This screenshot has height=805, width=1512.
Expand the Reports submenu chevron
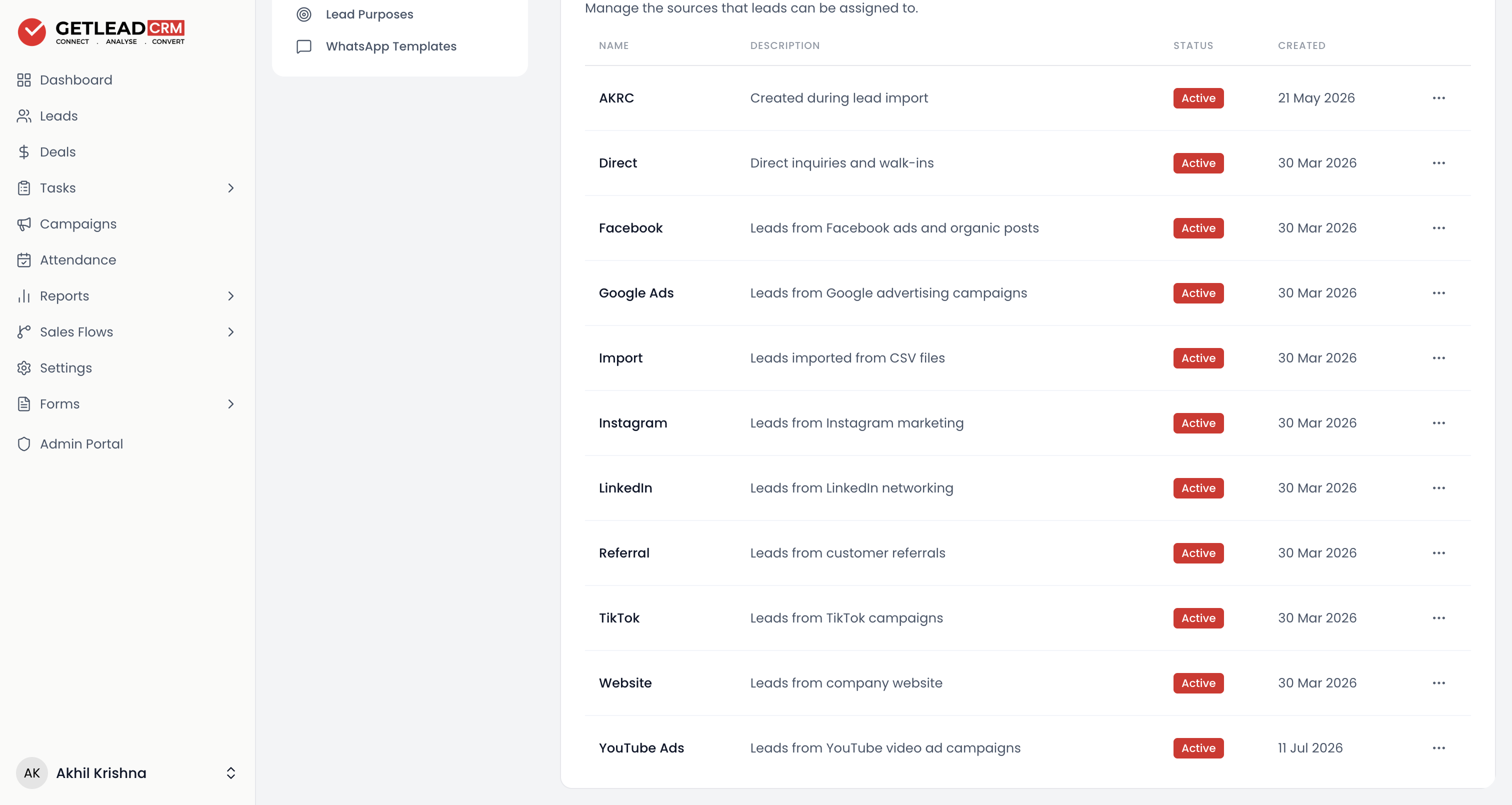pyautogui.click(x=230, y=296)
